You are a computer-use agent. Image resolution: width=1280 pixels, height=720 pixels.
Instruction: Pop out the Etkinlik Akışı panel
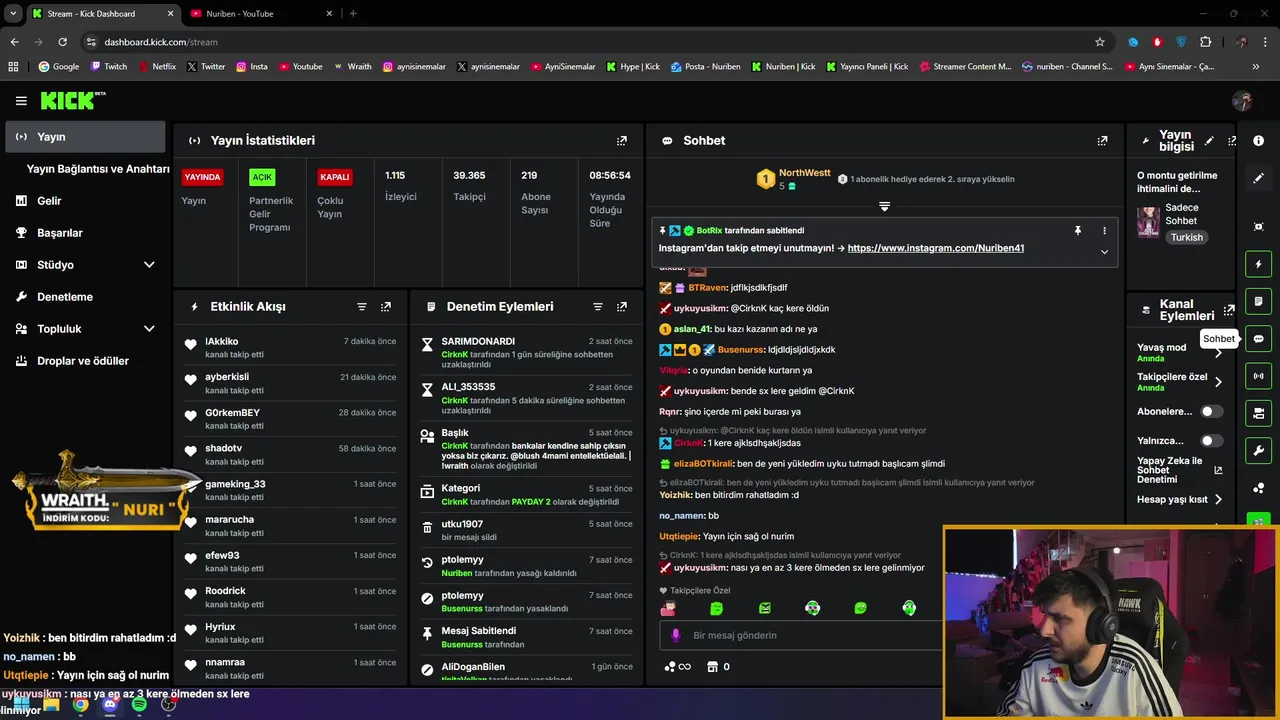click(386, 307)
